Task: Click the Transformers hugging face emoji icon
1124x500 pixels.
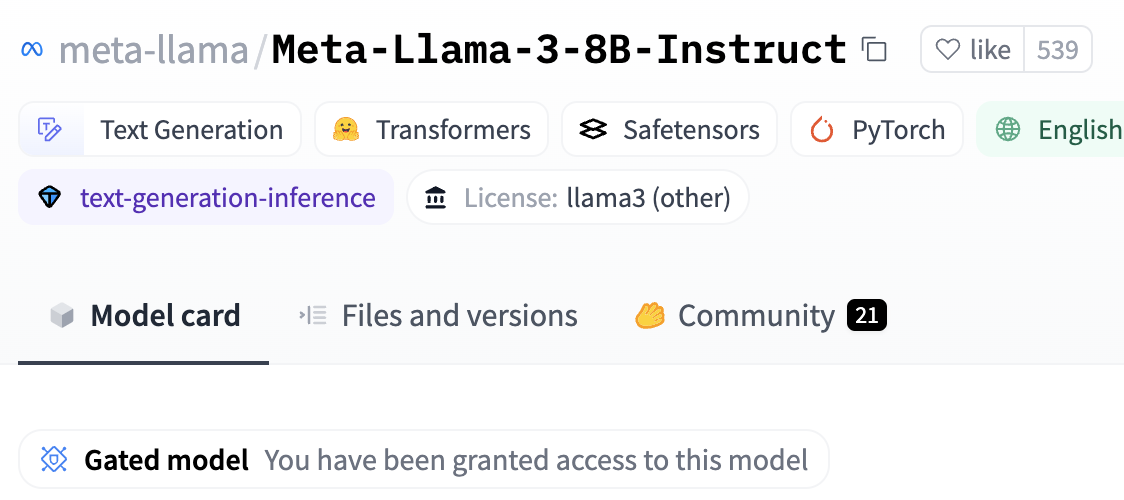Action: 346,130
